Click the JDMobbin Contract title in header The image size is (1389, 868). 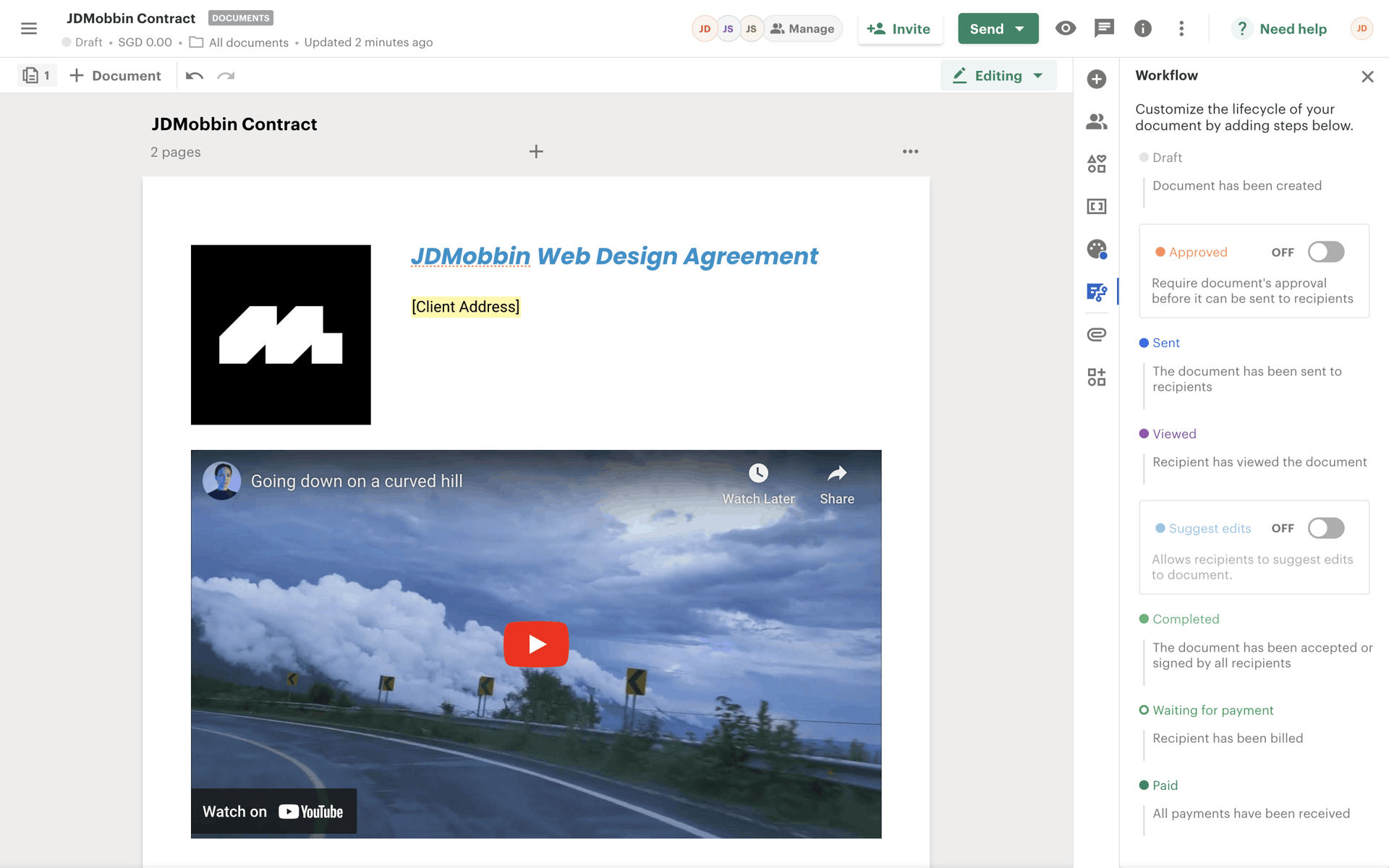[x=131, y=18]
